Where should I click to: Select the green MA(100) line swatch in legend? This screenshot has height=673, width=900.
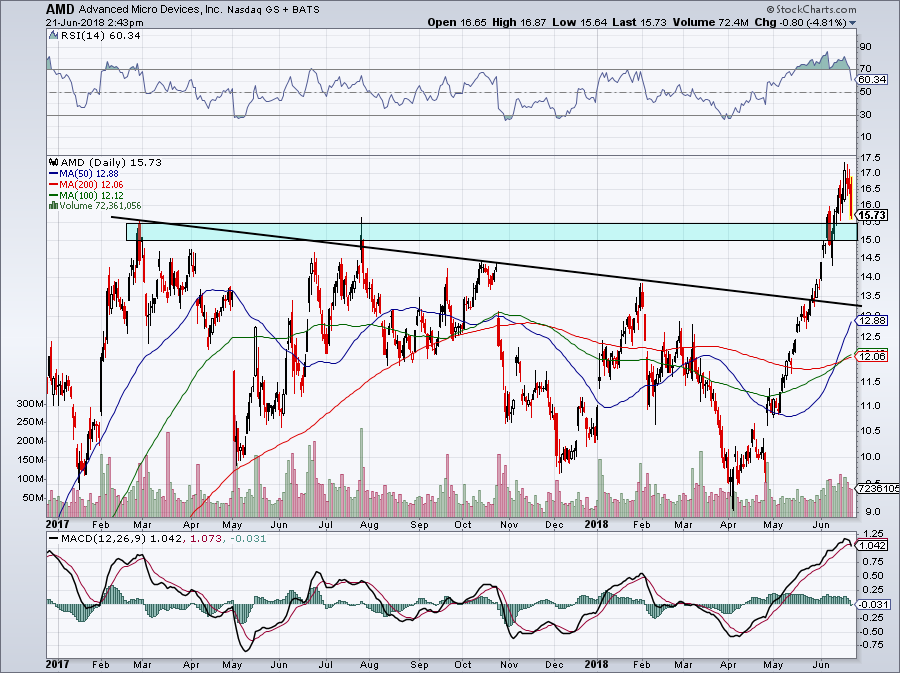pyautogui.click(x=54, y=196)
